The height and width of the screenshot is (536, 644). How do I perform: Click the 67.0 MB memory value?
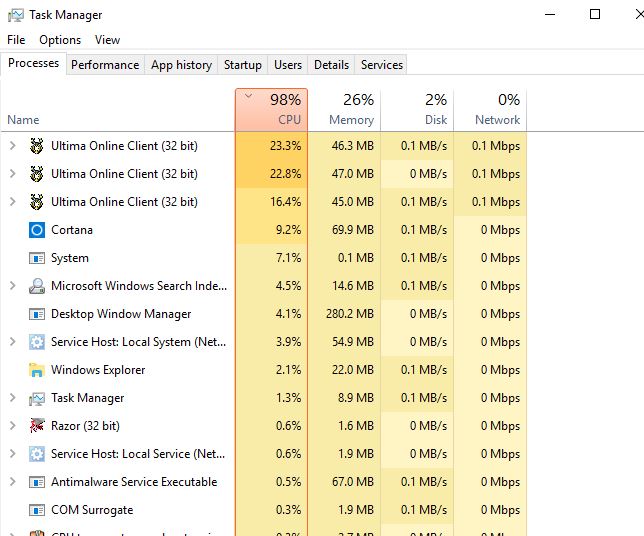[x=353, y=482]
